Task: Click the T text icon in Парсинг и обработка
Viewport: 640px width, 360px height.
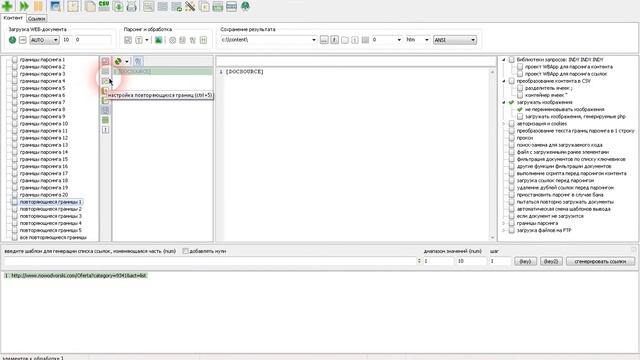Action: [x=139, y=40]
